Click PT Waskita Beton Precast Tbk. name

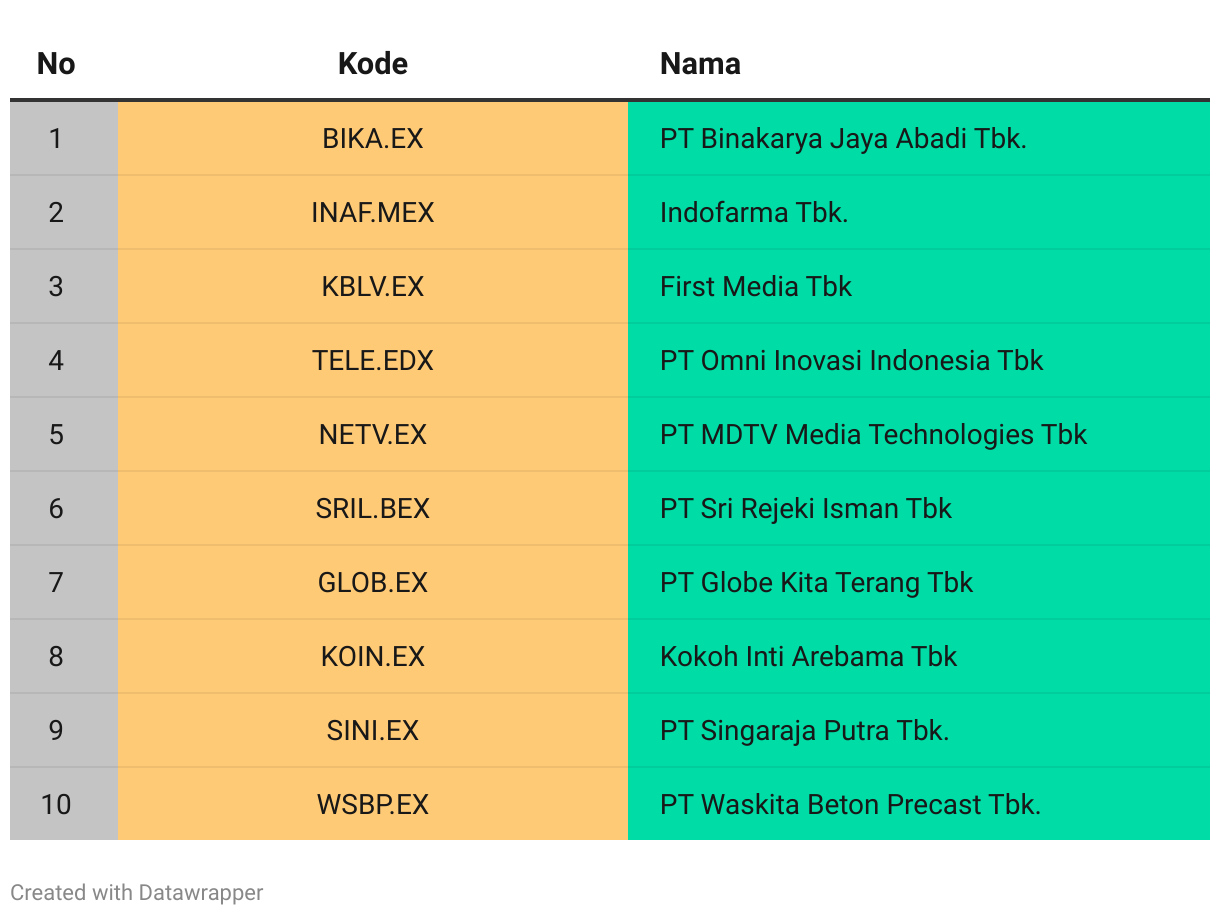(x=850, y=804)
